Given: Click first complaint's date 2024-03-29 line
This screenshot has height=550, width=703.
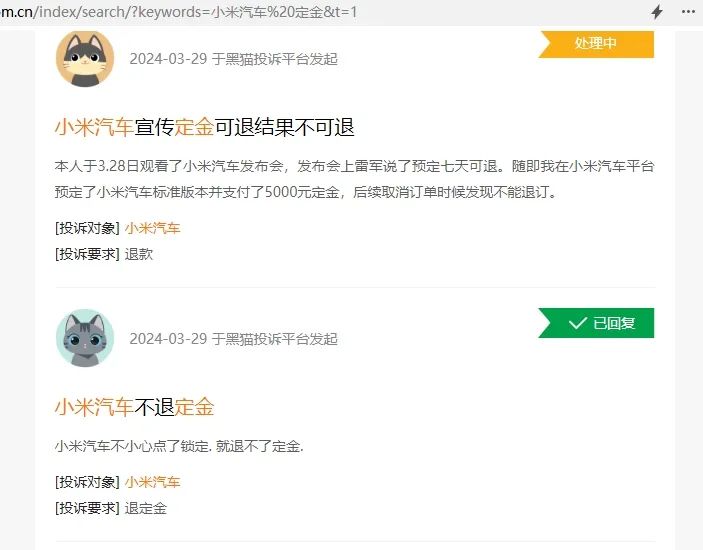Looking at the screenshot, I should pyautogui.click(x=233, y=59).
